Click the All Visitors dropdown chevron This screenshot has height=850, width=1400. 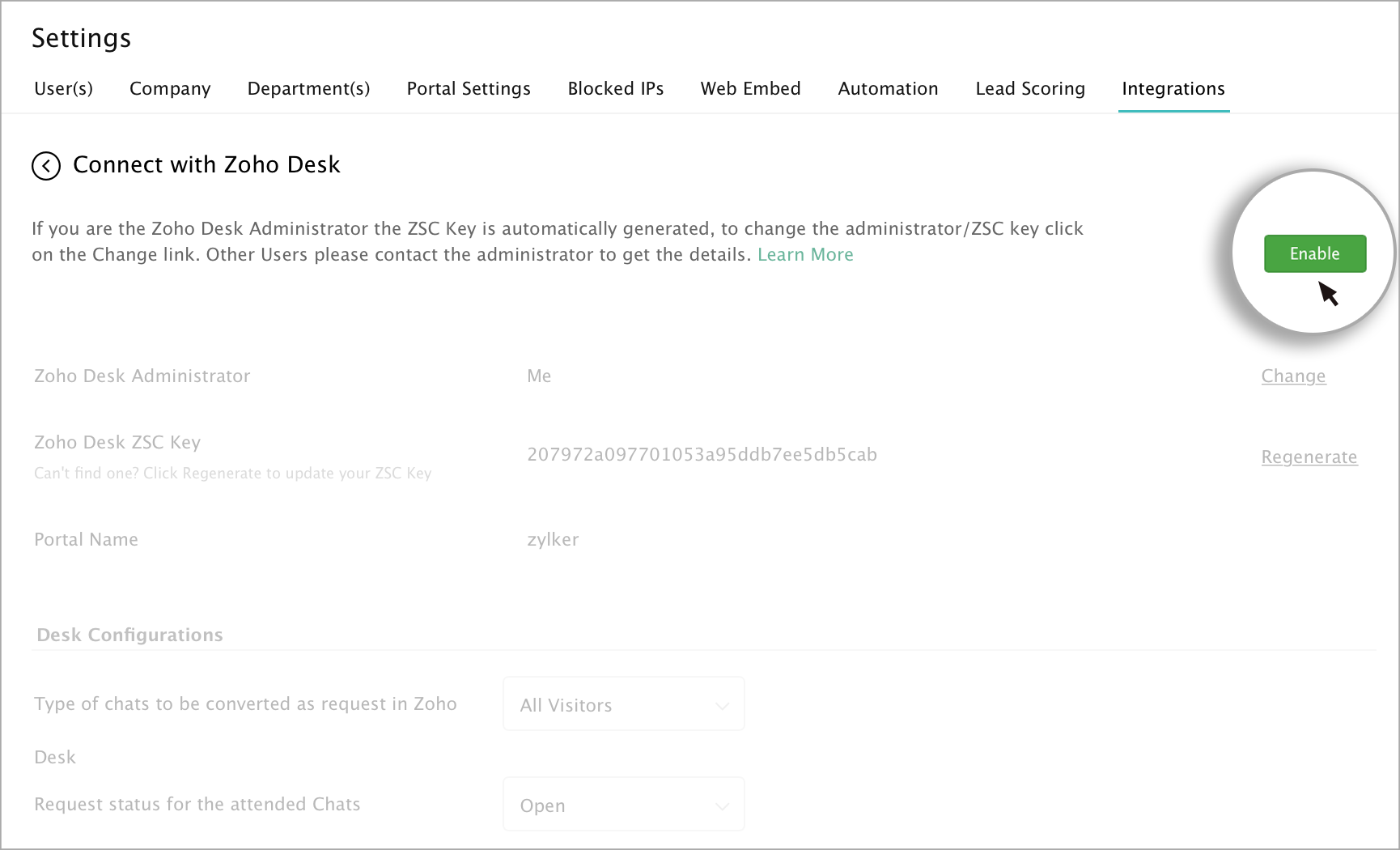click(722, 706)
